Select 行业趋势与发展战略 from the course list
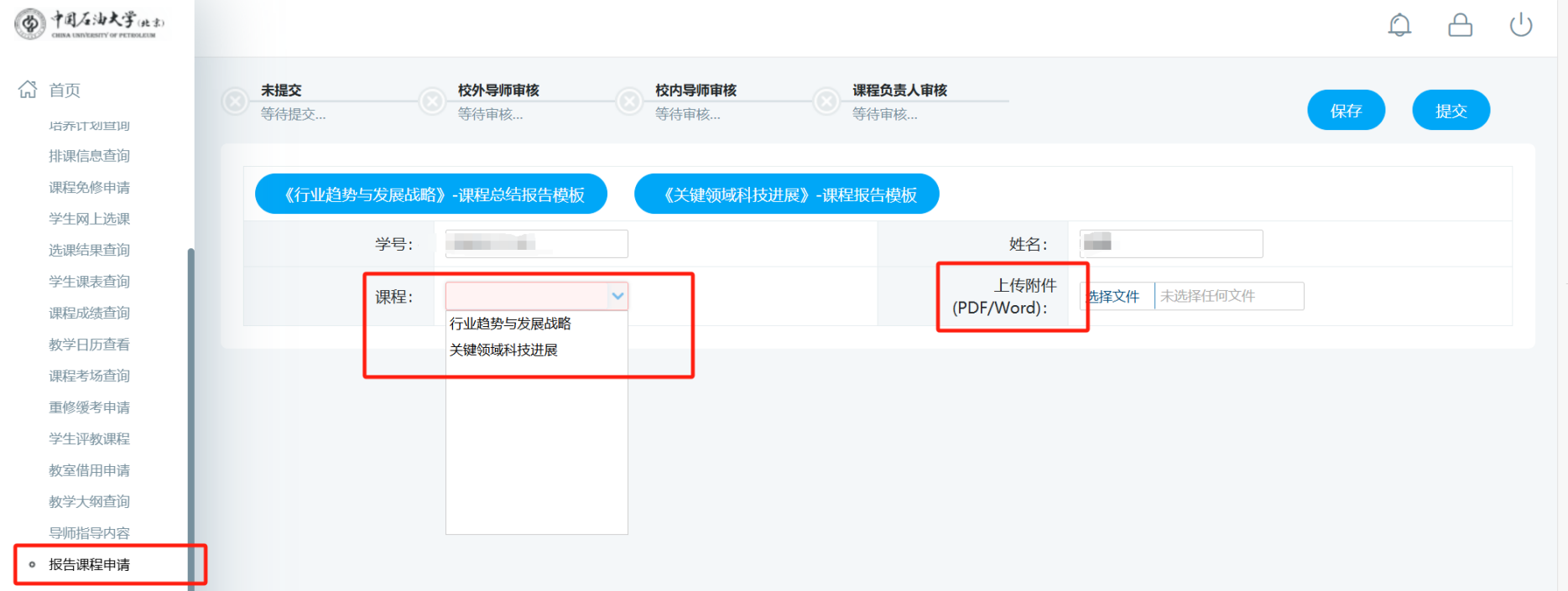The image size is (1568, 591). 510,324
